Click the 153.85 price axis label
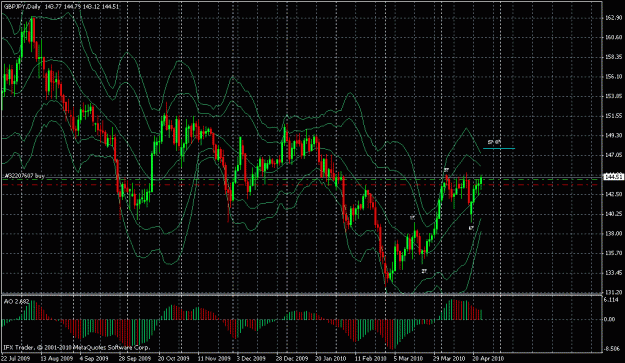625x363 pixels. 613,96
